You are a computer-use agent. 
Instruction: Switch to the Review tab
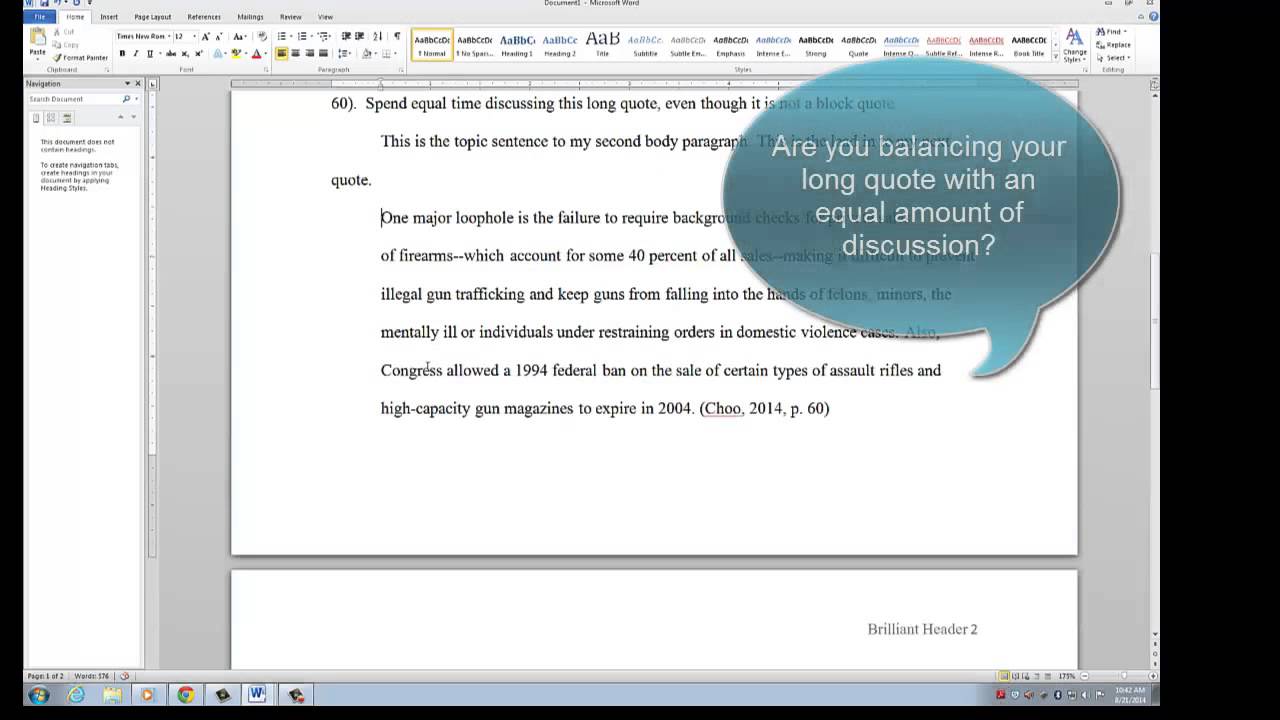tap(291, 17)
